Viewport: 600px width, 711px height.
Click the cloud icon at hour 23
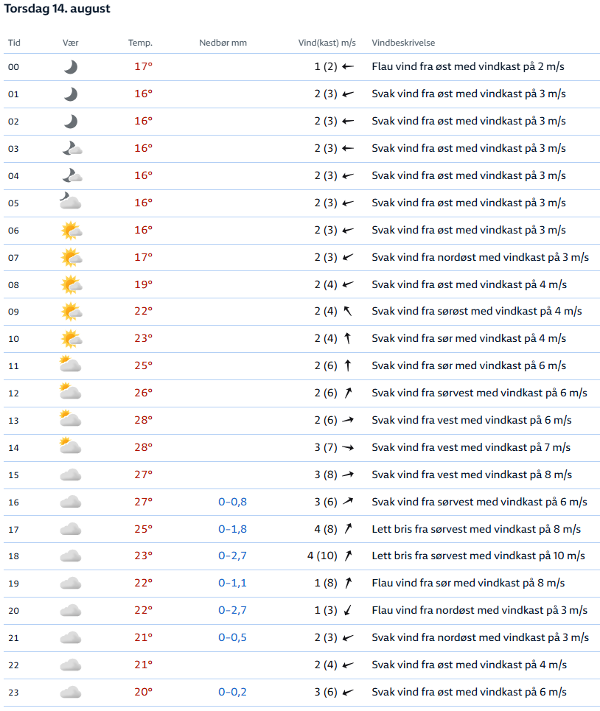tap(70, 691)
